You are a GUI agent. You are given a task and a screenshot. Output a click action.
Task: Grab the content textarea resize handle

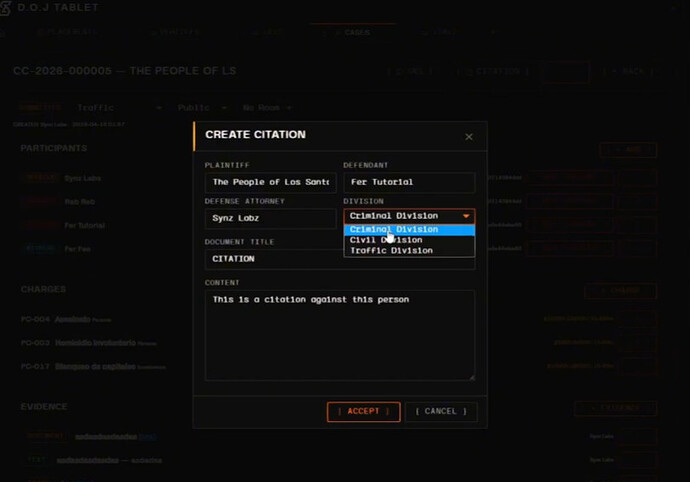(x=472, y=377)
